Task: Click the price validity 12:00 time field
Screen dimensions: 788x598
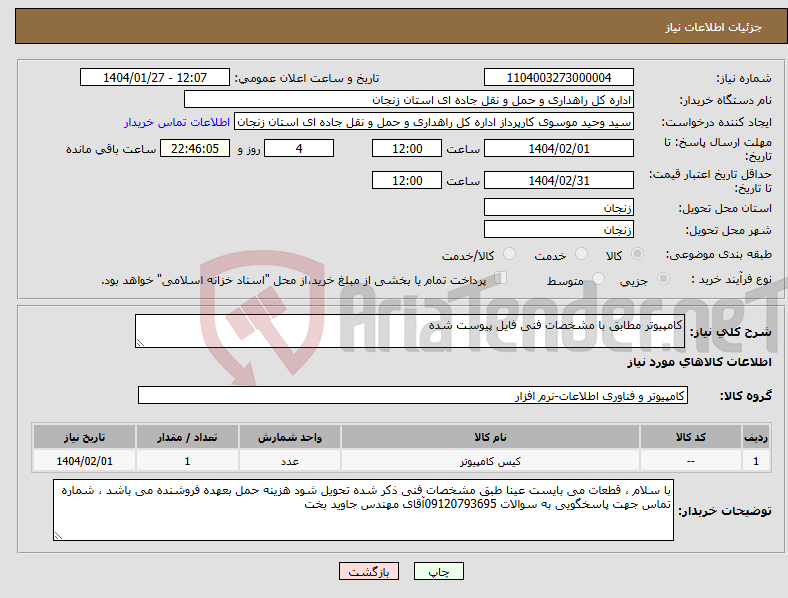Action: (x=407, y=180)
